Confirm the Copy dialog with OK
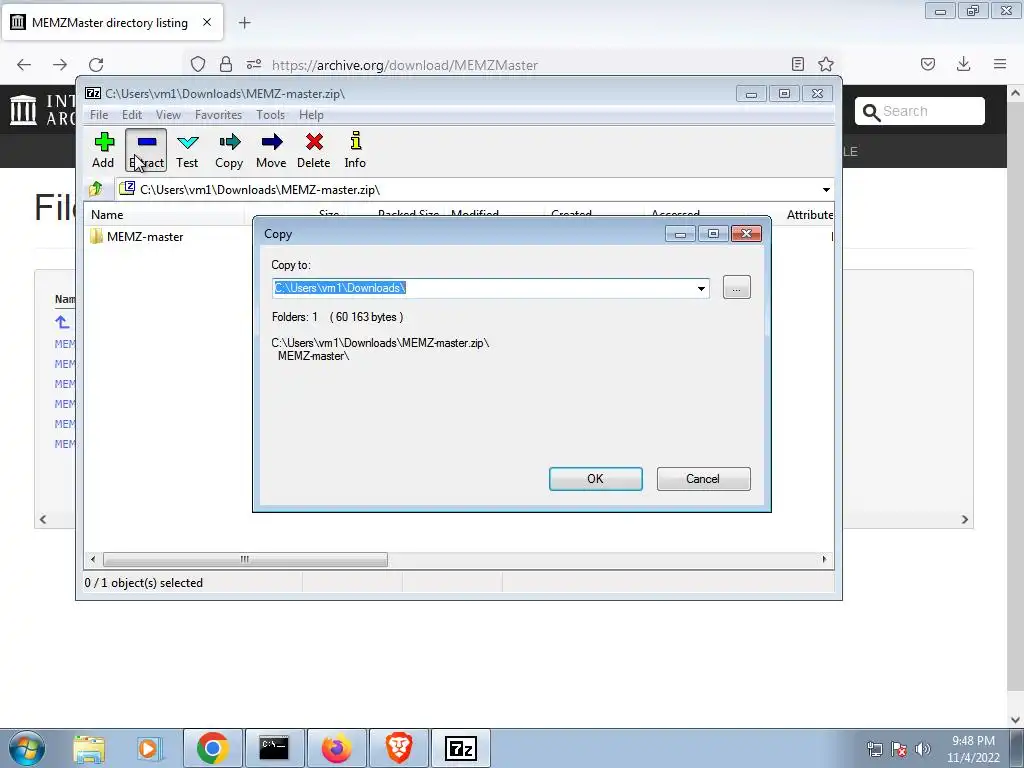The image size is (1024, 768). click(596, 479)
